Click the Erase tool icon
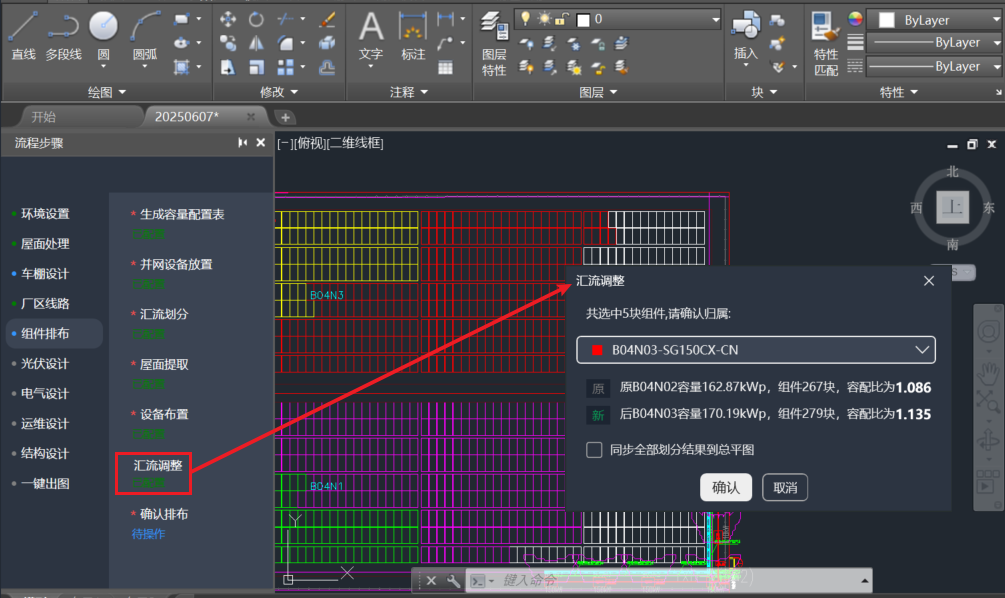 (x=328, y=19)
